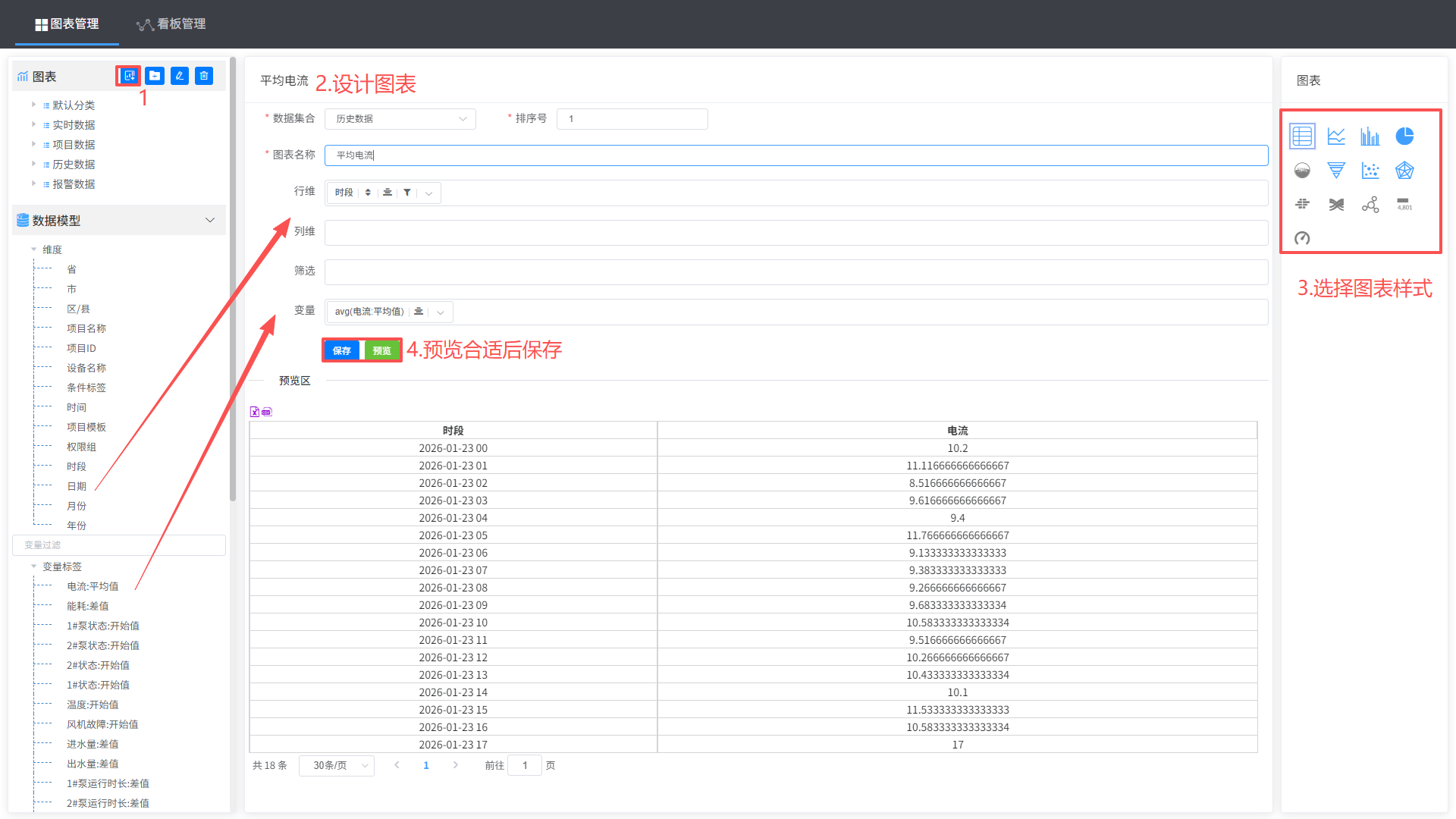This screenshot has width=1456, height=819.
Task: Open the 图表管理 tab
Action: [x=67, y=24]
